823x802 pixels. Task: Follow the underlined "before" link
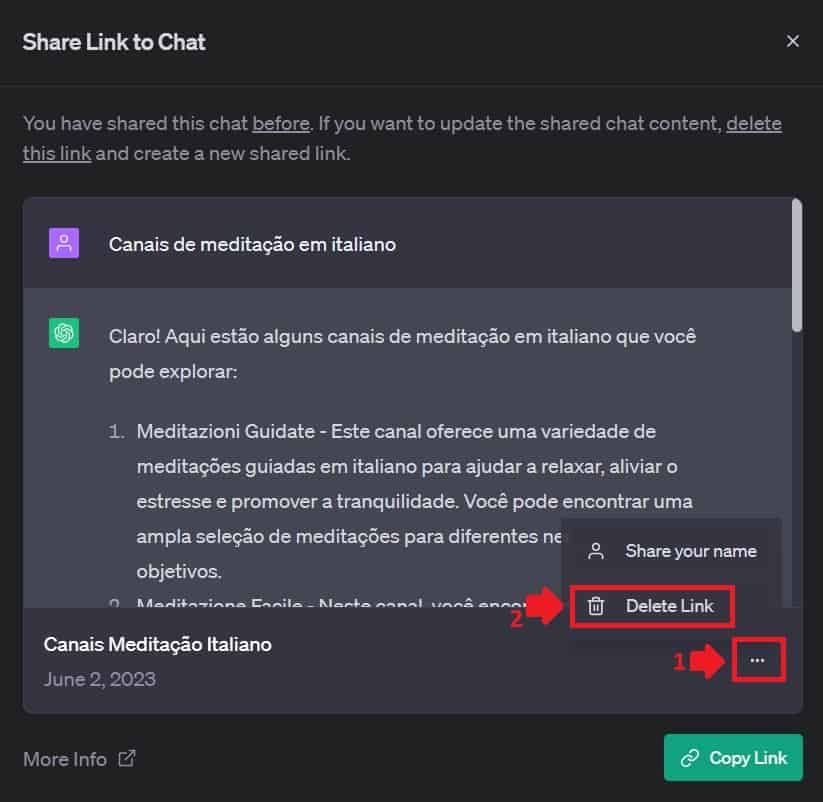[281, 124]
